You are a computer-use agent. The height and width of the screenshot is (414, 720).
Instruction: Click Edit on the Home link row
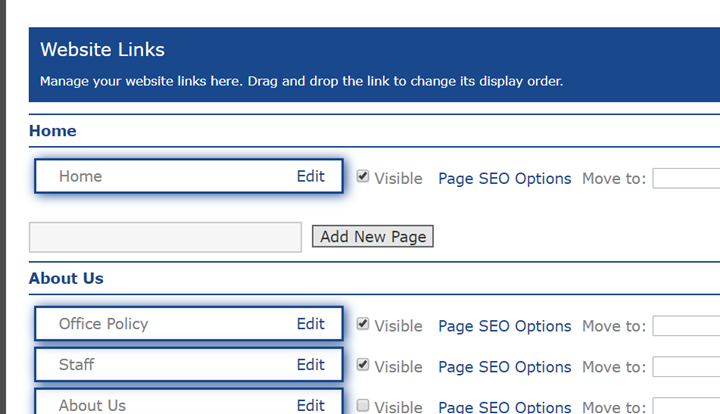tap(310, 176)
